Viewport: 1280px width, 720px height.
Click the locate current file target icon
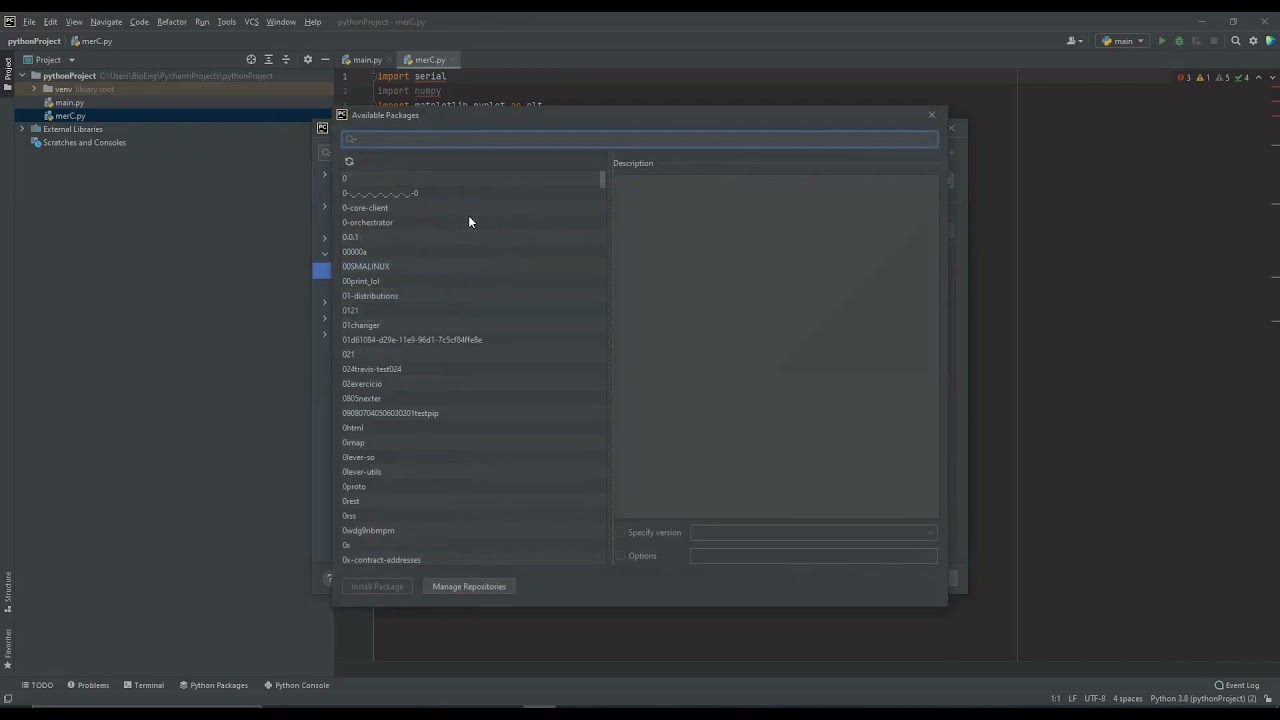coord(251,60)
